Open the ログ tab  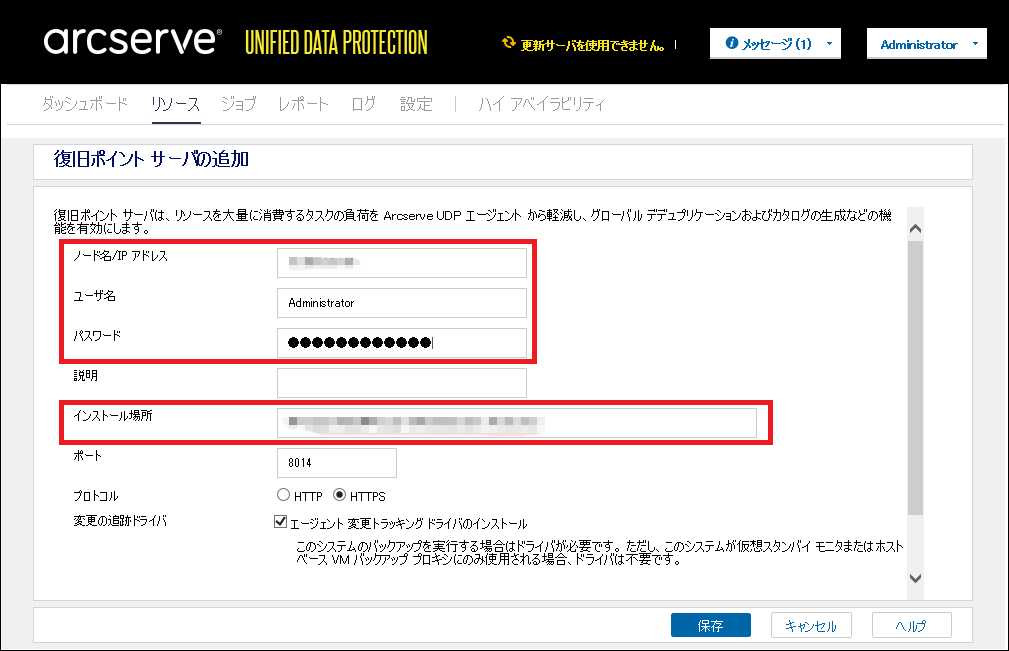[x=364, y=104]
